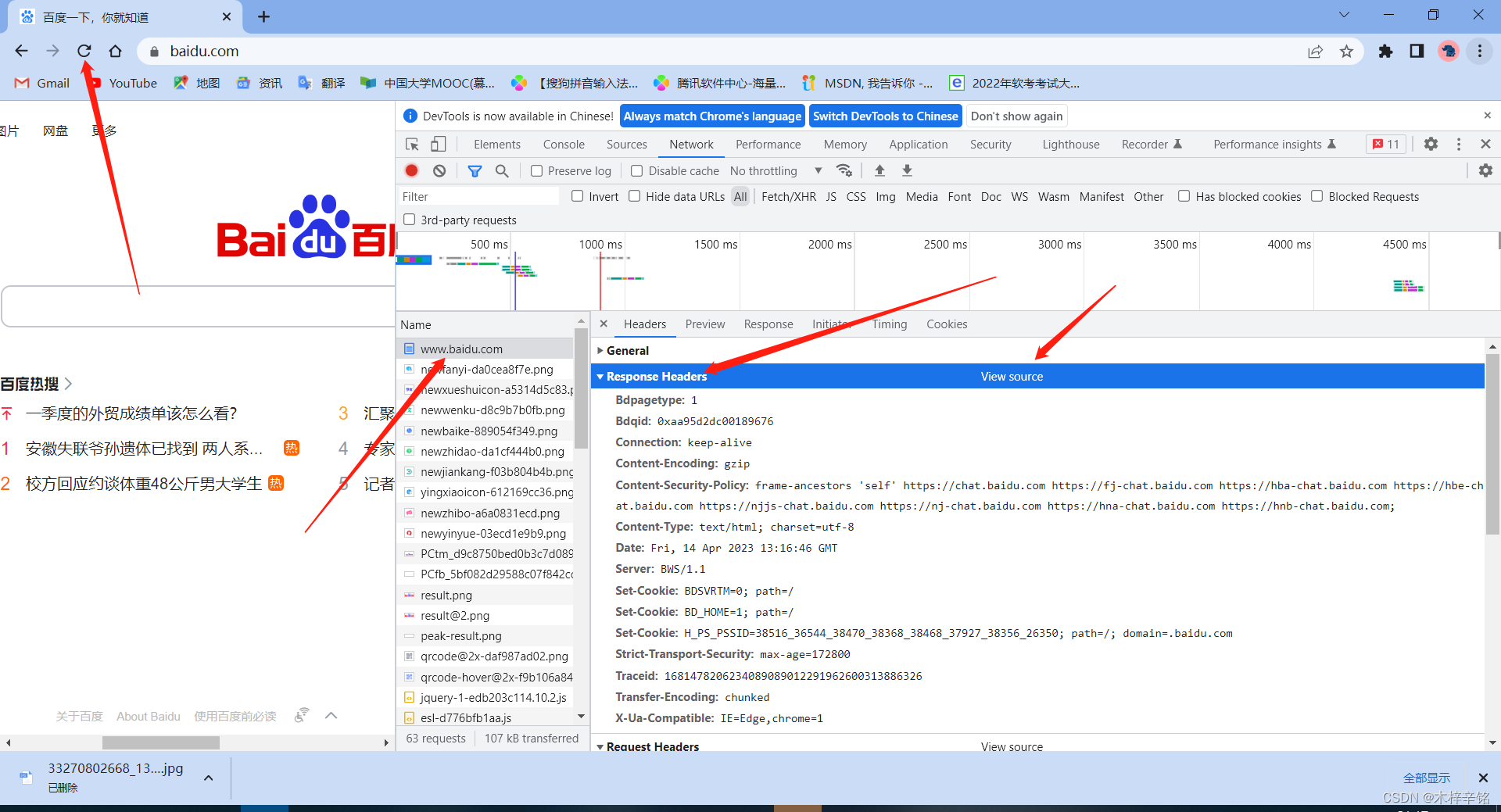Stop recording the network log

(412, 170)
